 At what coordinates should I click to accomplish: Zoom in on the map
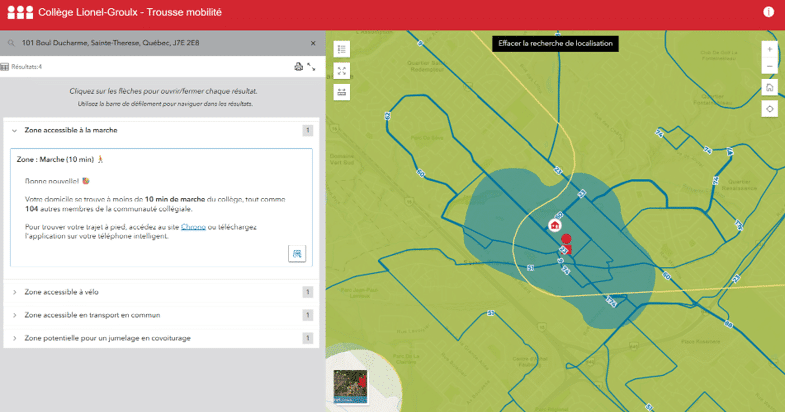[769, 50]
